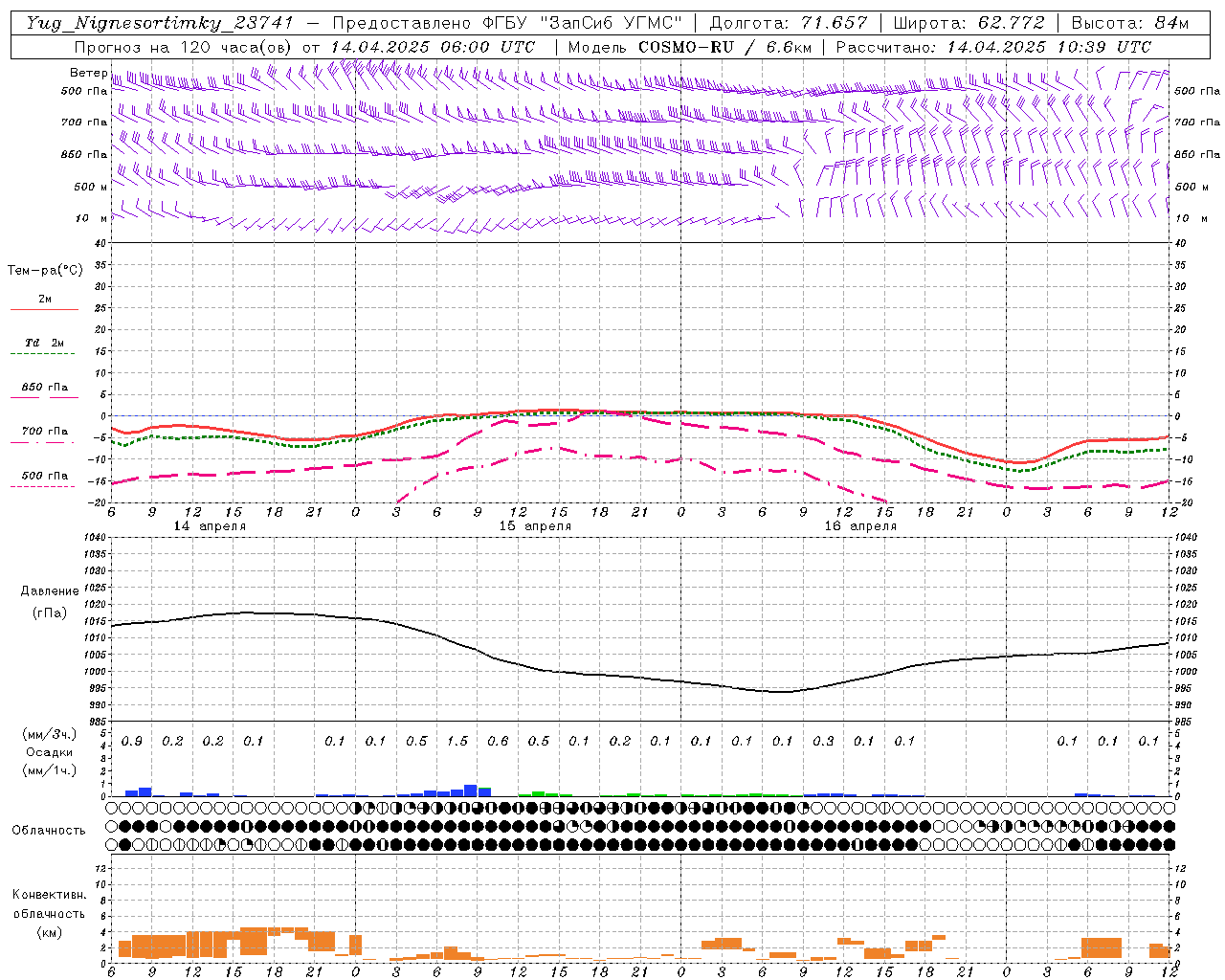
Task: Click 1040 on the left pressure axis
Action: click(97, 537)
